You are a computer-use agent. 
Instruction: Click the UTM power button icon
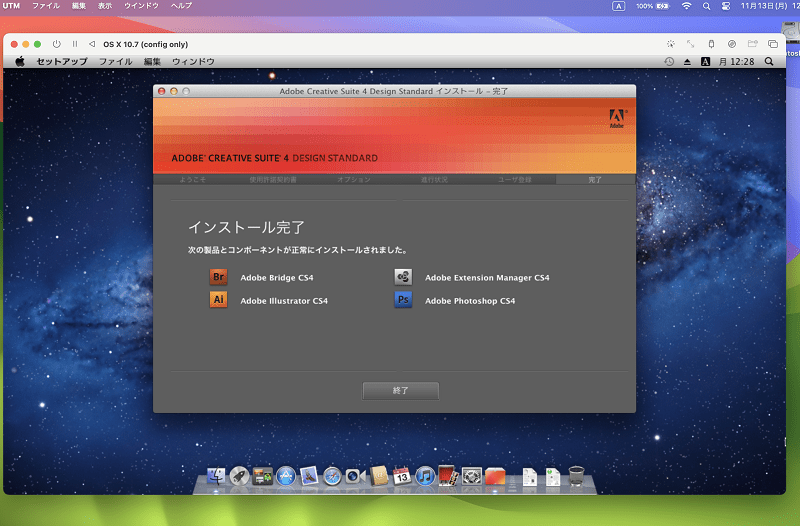57,44
